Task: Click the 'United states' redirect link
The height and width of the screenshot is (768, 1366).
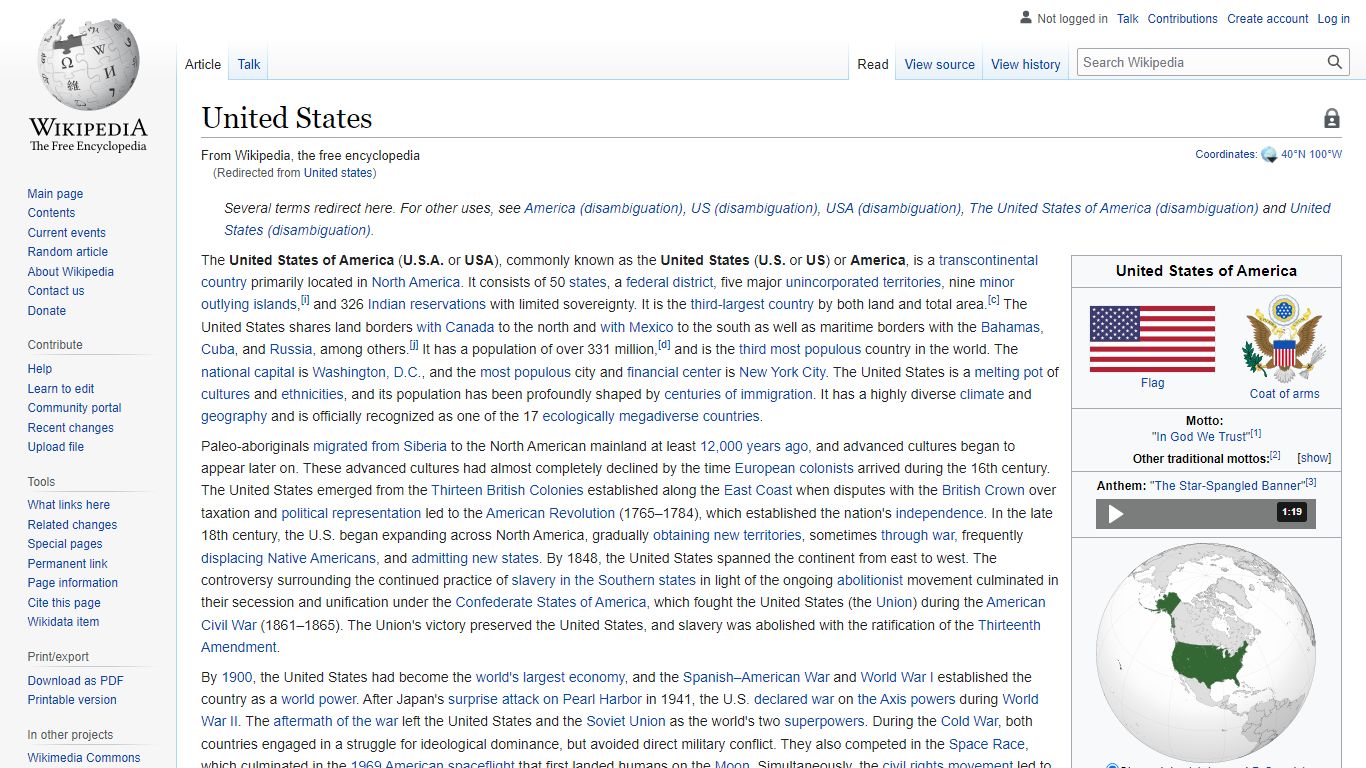Action: (338, 173)
